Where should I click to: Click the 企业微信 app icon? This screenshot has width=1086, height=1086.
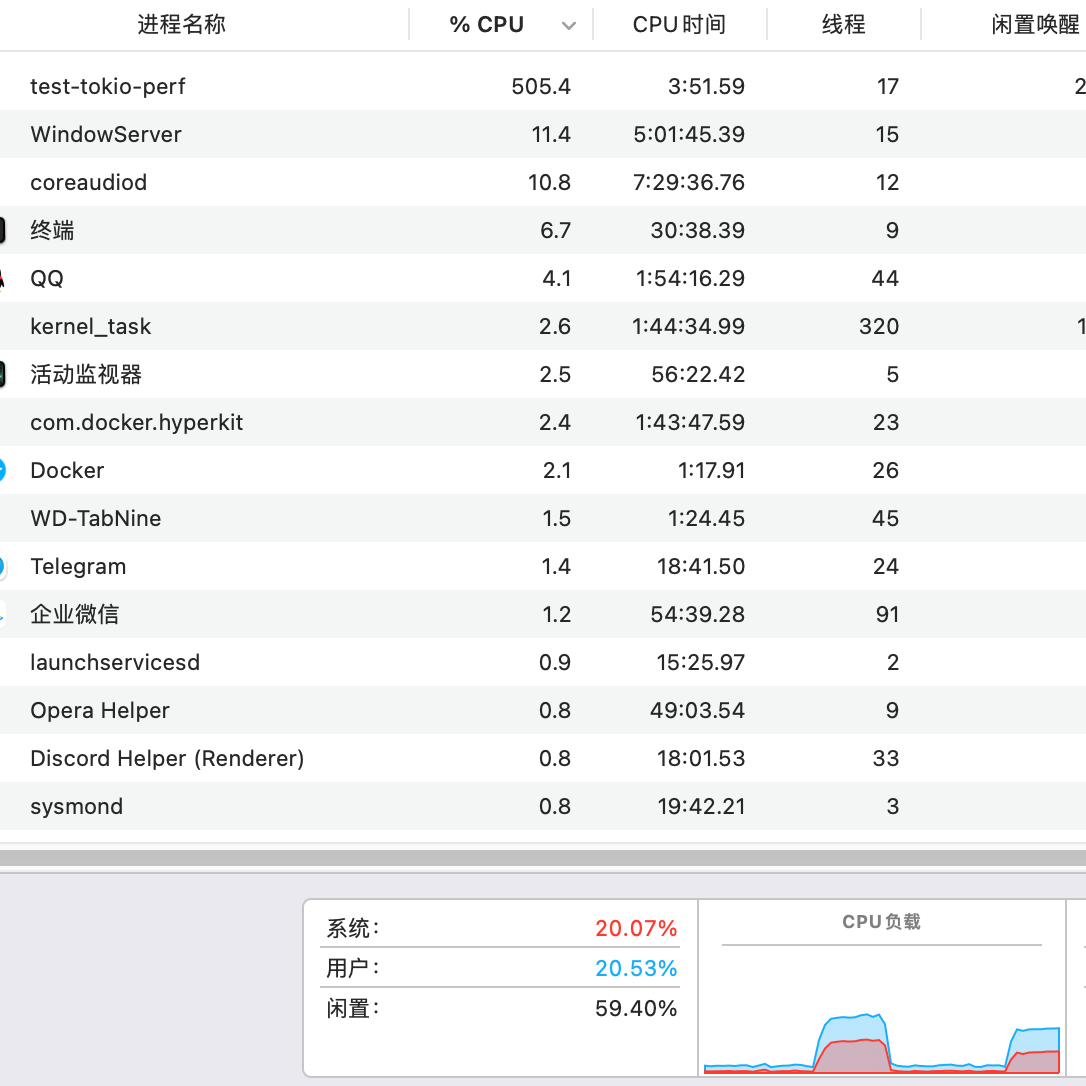coord(2,614)
